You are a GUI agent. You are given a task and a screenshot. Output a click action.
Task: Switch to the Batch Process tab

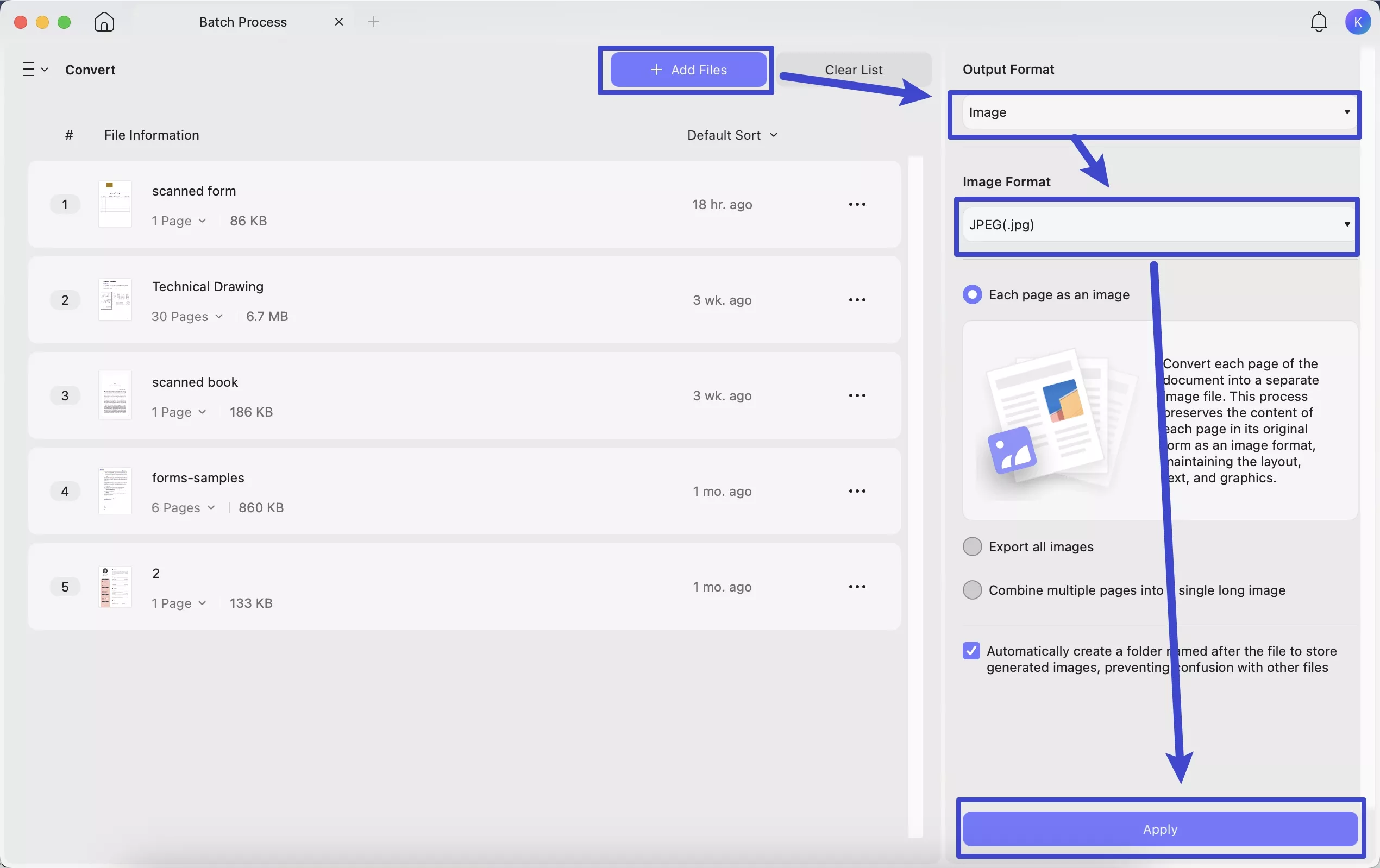pyautogui.click(x=243, y=22)
